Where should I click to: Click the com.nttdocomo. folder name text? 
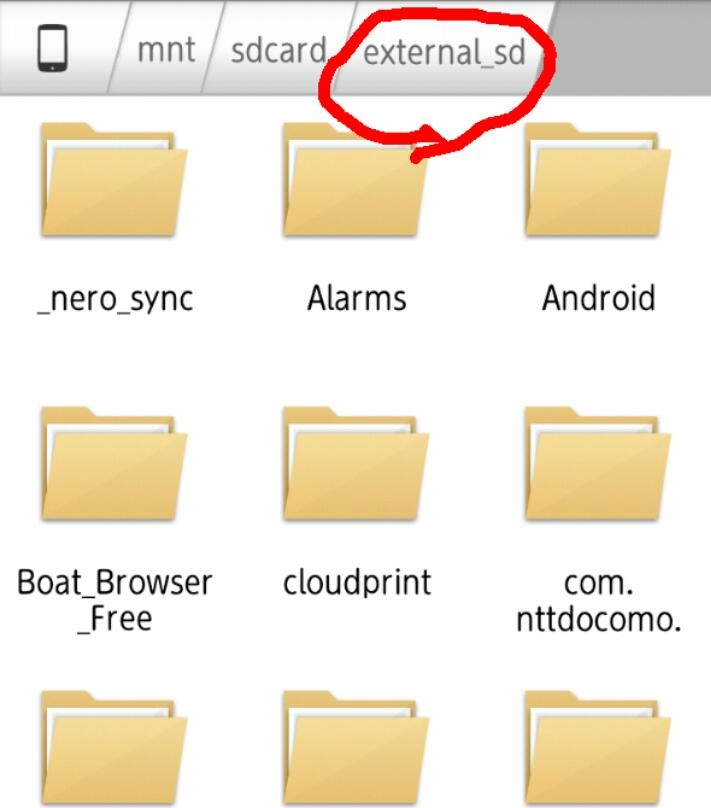[x=599, y=600]
